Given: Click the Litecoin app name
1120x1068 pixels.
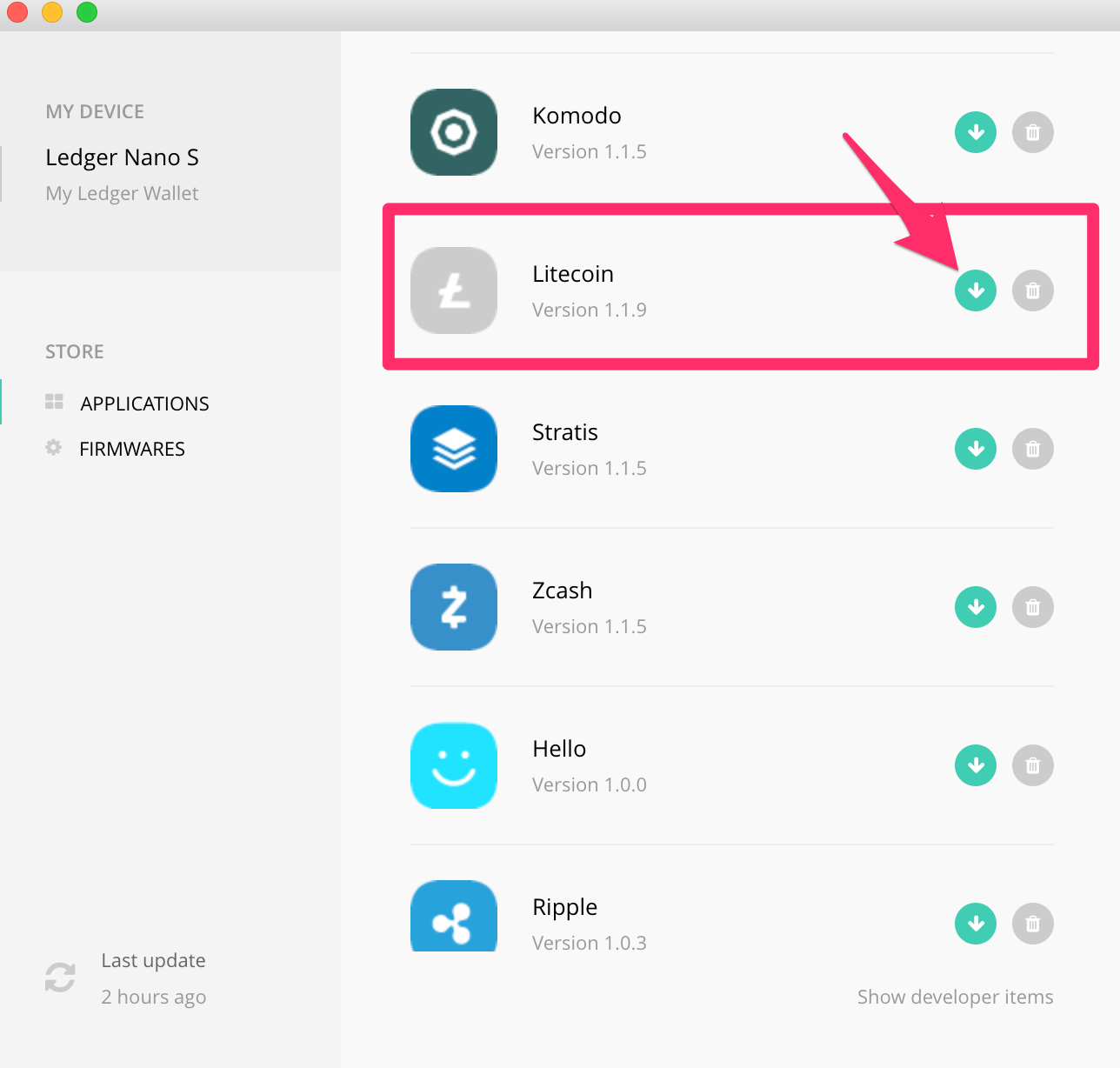Looking at the screenshot, I should (x=573, y=274).
